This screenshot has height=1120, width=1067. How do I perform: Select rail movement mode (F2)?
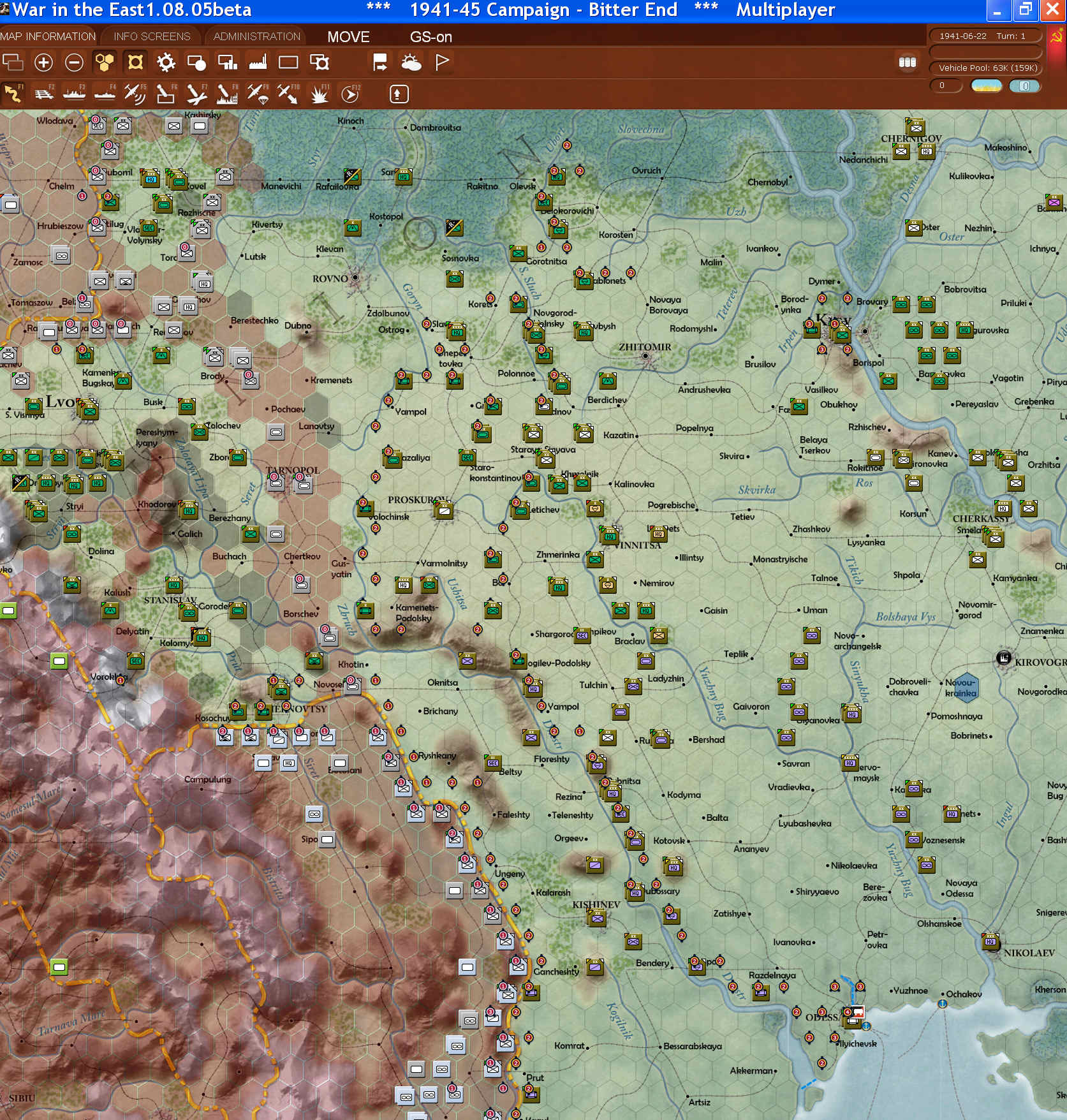coord(43,94)
